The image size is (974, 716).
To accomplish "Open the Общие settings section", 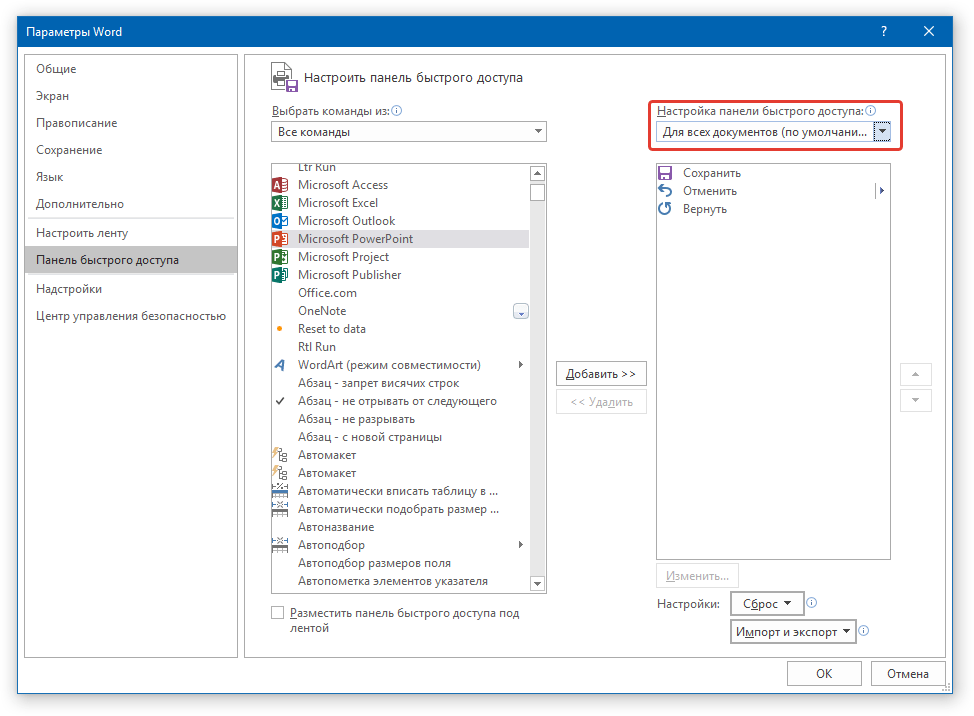I will click(131, 69).
